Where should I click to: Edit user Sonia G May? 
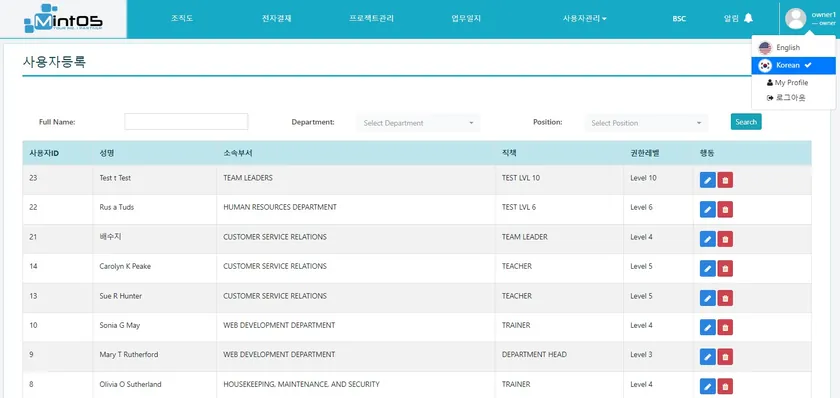point(708,327)
